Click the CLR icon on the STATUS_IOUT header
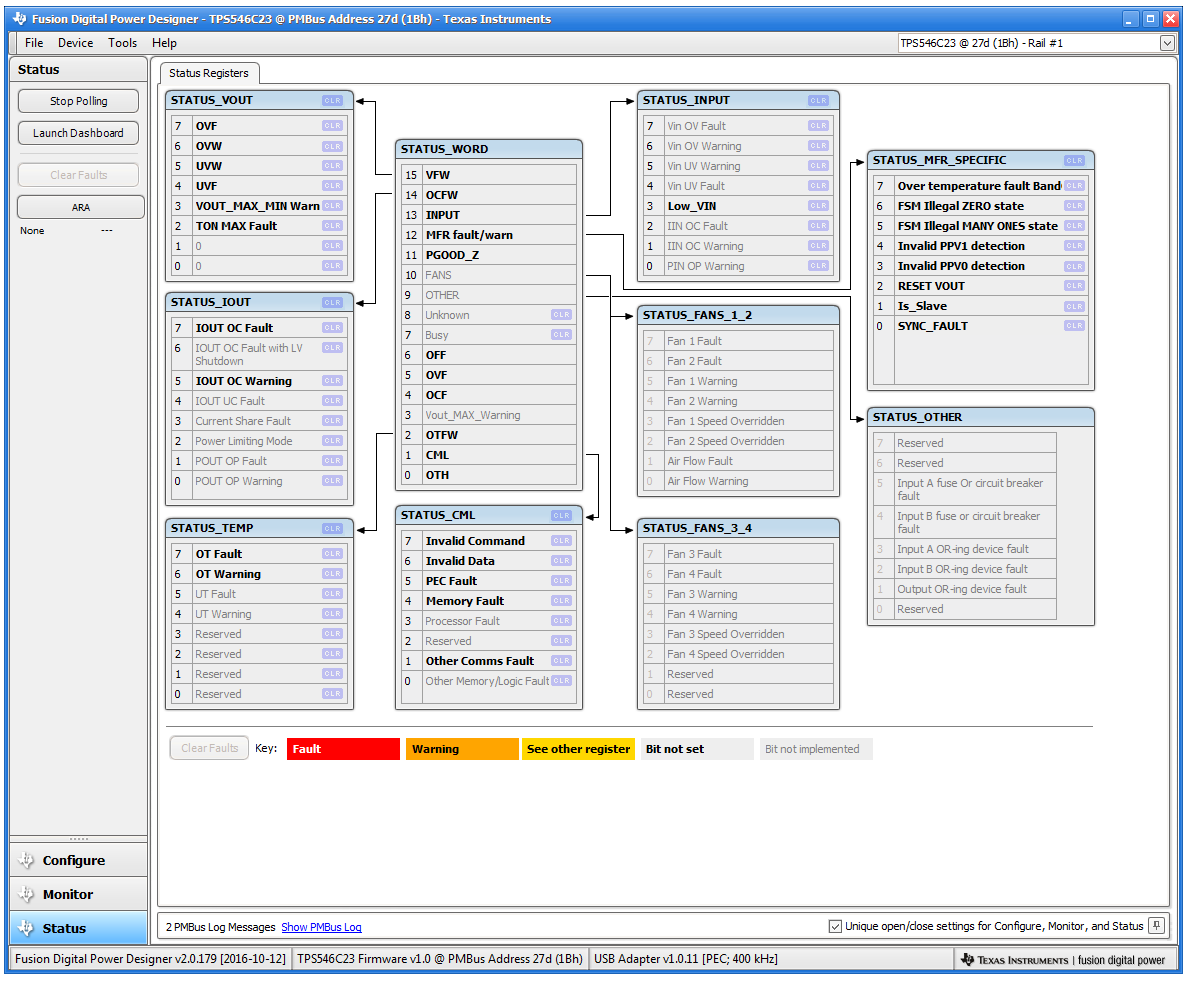 point(331,301)
